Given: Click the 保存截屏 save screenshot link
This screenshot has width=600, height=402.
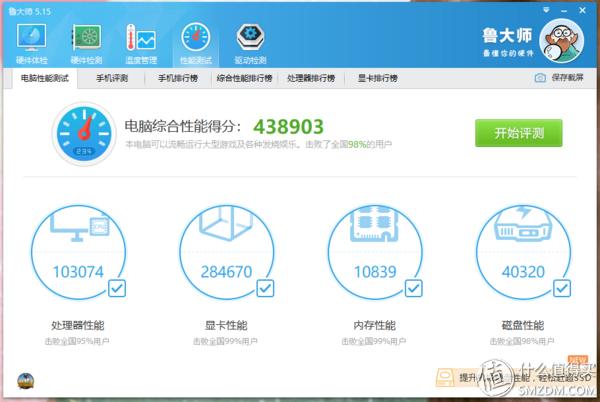Looking at the screenshot, I should pyautogui.click(x=567, y=78).
